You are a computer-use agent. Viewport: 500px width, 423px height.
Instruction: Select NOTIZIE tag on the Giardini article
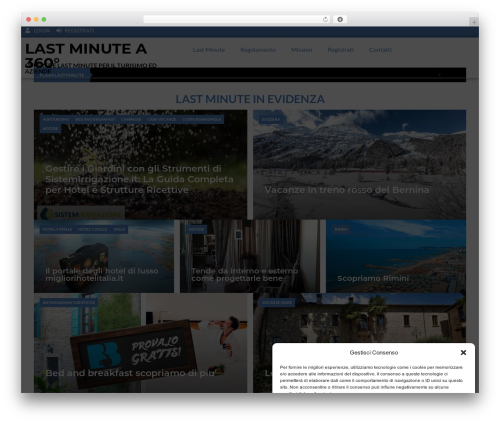tap(50, 129)
